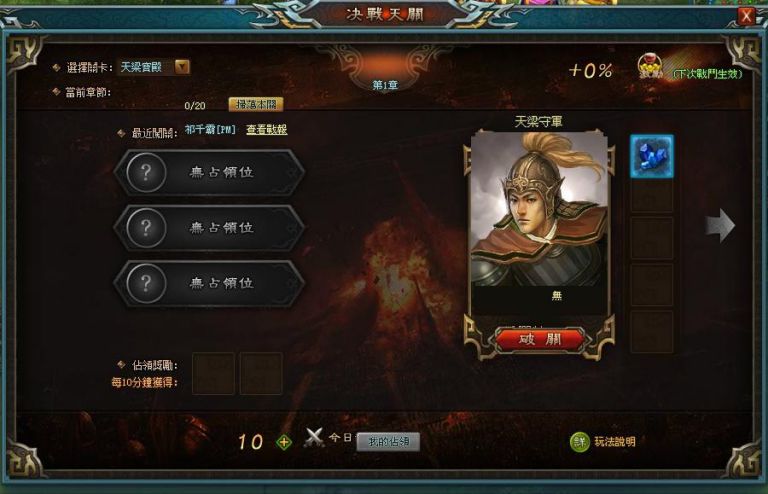The height and width of the screenshot is (494, 768).
Task: Select the second 無占領位 slot
Action: click(x=210, y=228)
